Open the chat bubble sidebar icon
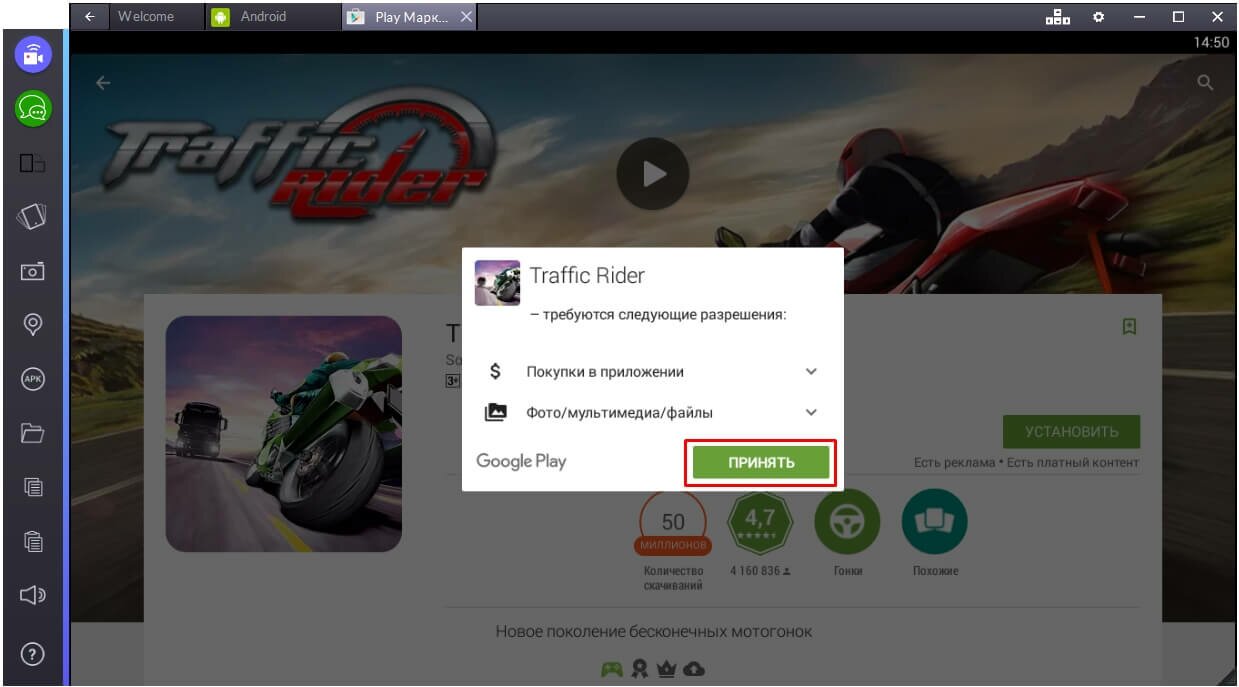 (33, 108)
